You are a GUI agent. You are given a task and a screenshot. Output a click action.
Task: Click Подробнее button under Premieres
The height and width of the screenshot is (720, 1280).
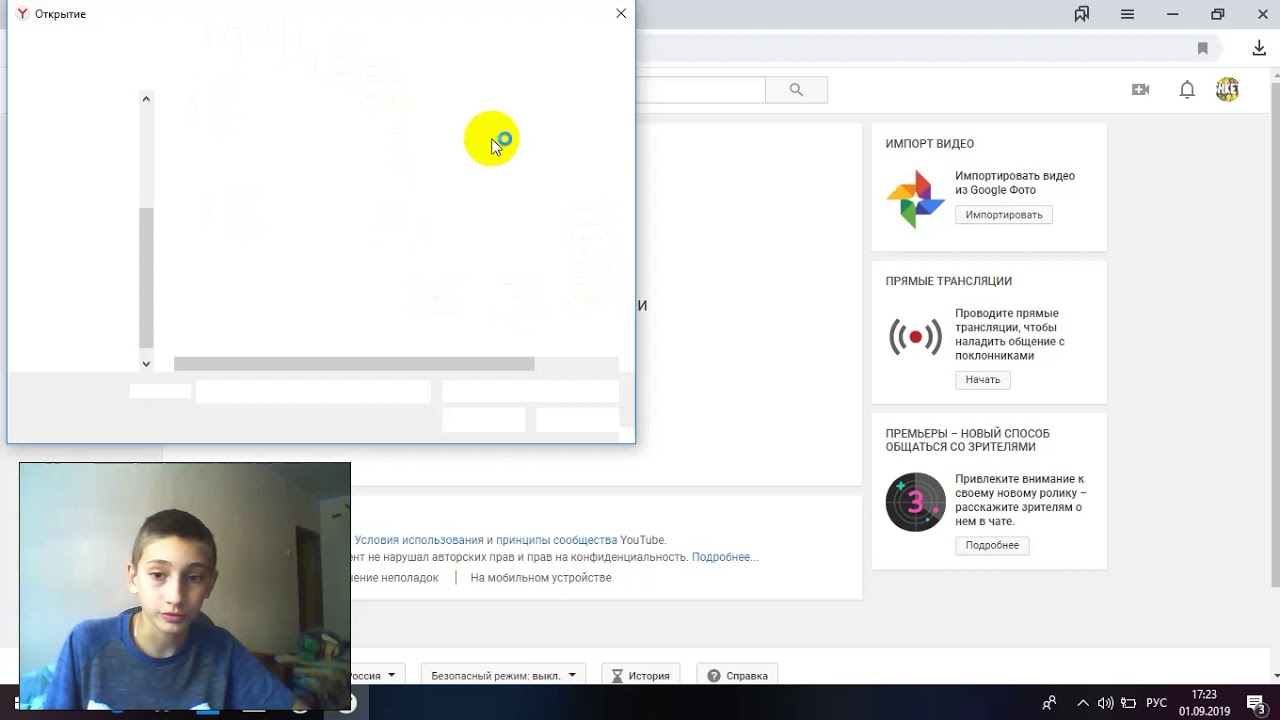[x=992, y=545]
